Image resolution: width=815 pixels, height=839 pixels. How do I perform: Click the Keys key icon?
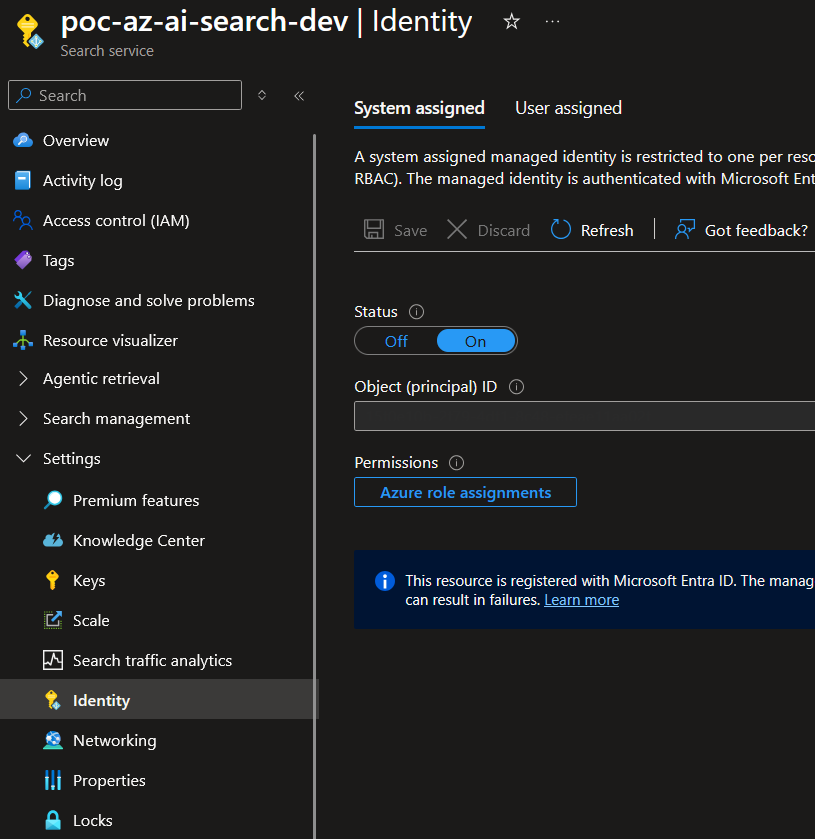52,580
